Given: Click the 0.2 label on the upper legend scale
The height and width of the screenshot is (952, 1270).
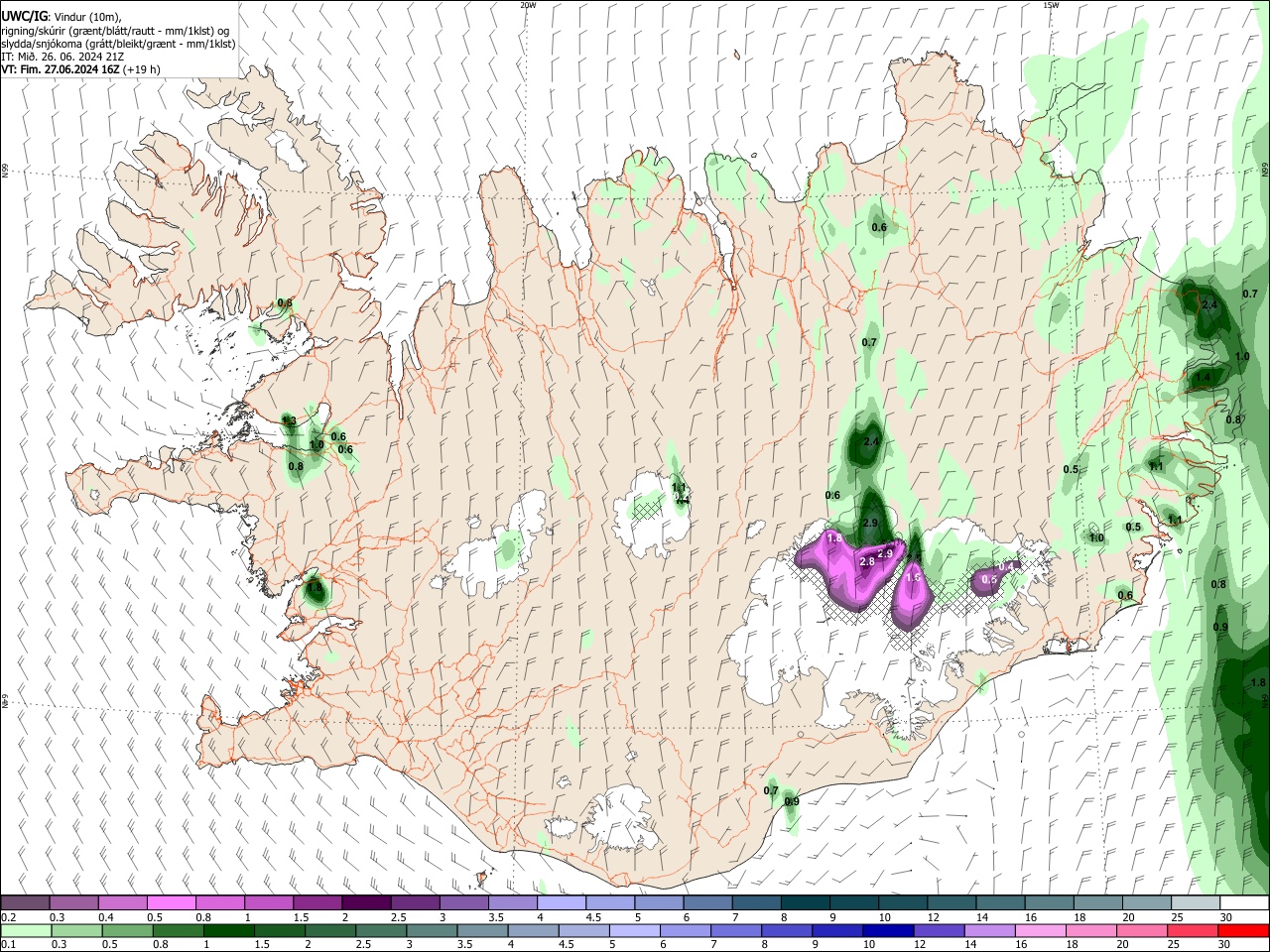Looking at the screenshot, I should click(x=9, y=917).
